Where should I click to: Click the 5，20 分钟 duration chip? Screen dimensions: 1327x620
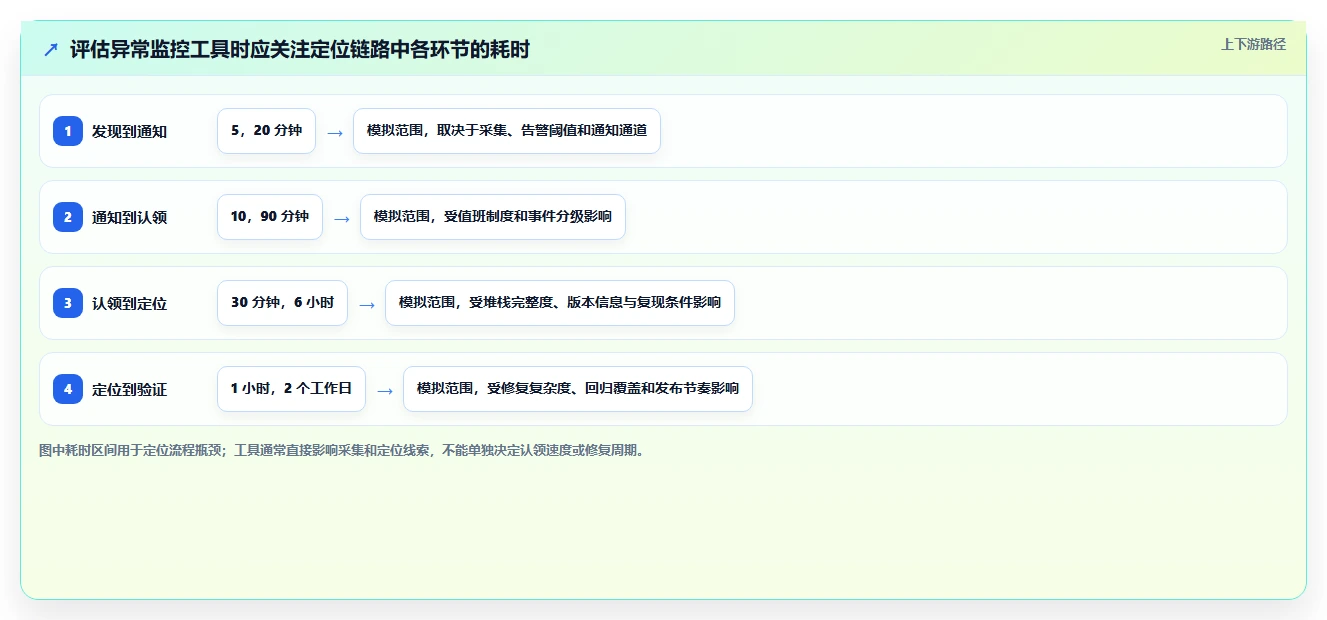[266, 131]
